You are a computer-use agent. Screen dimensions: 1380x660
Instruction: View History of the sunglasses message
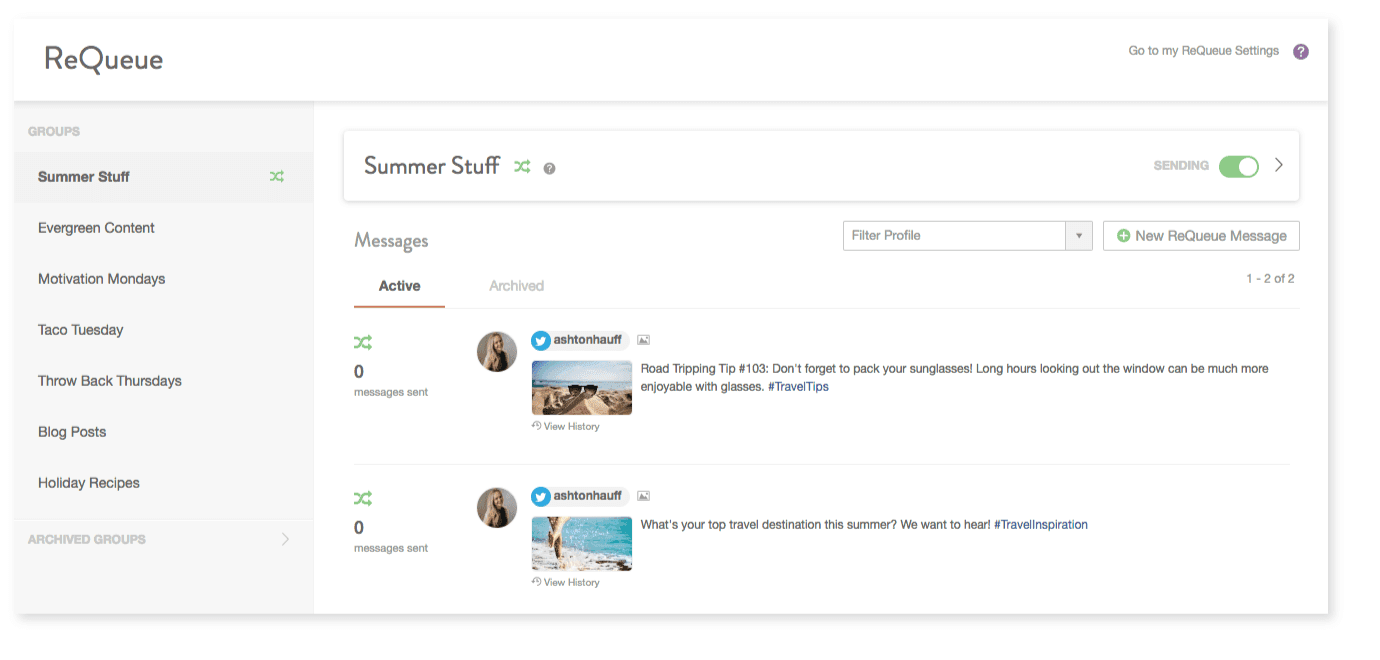click(566, 426)
